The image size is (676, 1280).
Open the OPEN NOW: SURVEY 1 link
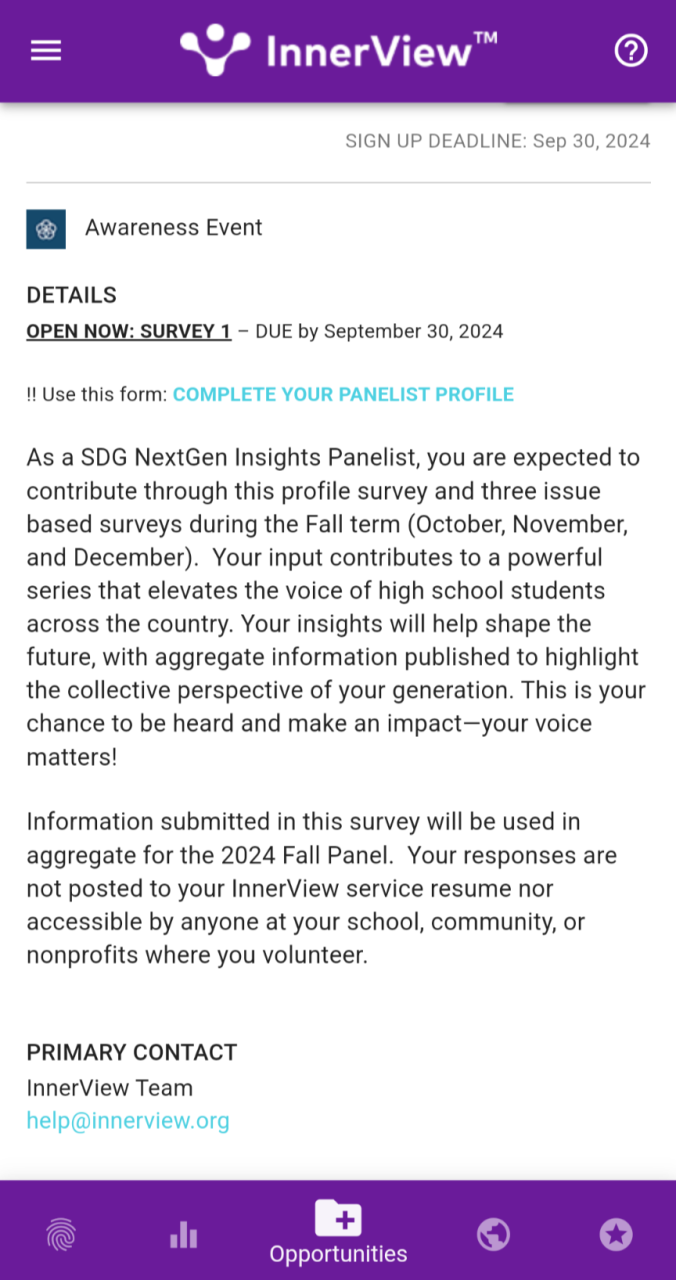[129, 331]
